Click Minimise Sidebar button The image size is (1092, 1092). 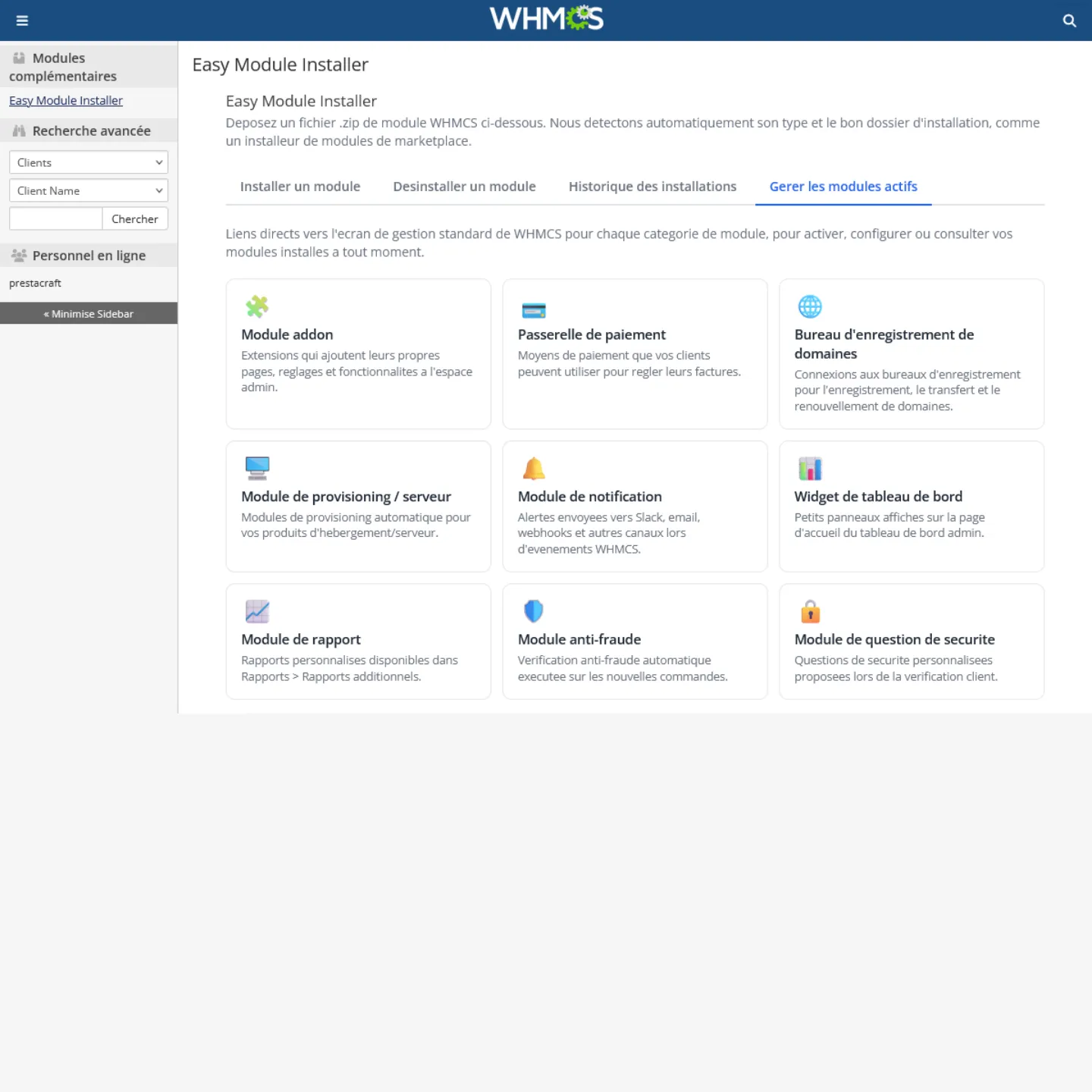(89, 313)
